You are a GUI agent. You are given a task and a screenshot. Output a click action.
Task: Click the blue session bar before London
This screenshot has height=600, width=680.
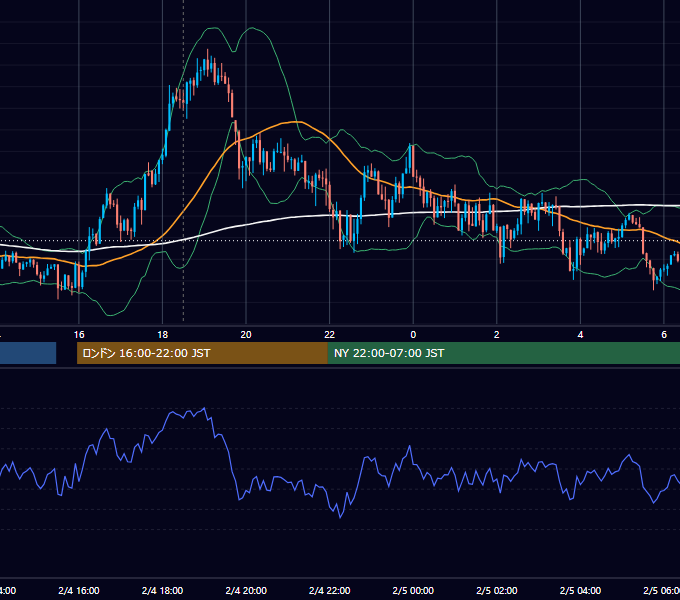pyautogui.click(x=28, y=353)
